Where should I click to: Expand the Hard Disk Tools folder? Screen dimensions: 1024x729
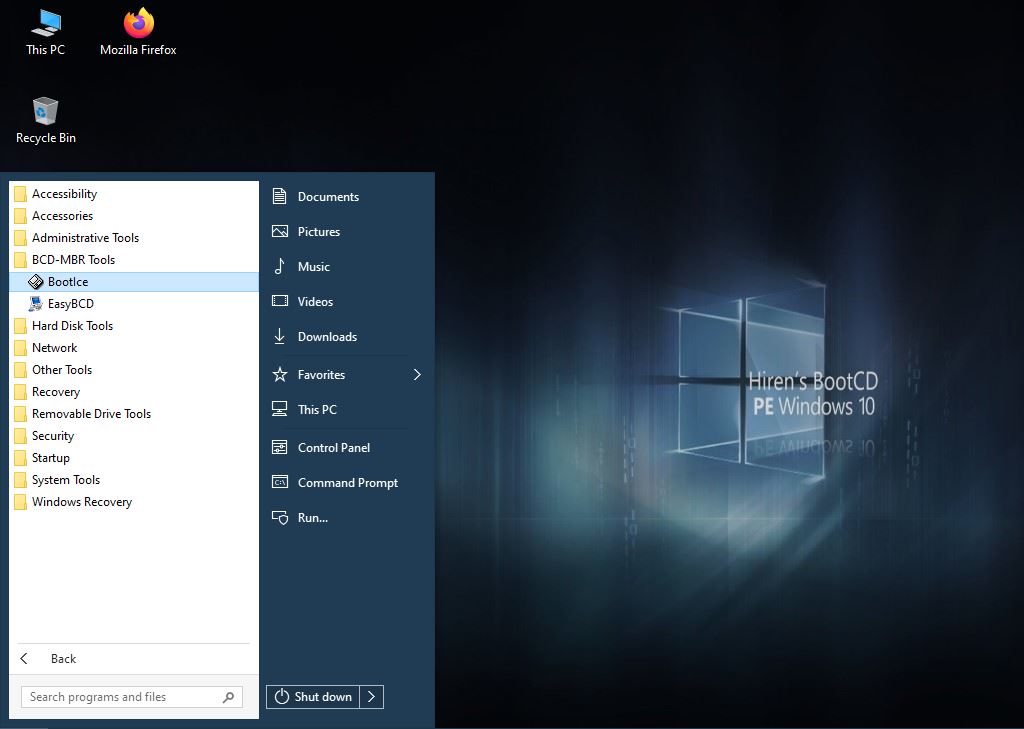[72, 326]
